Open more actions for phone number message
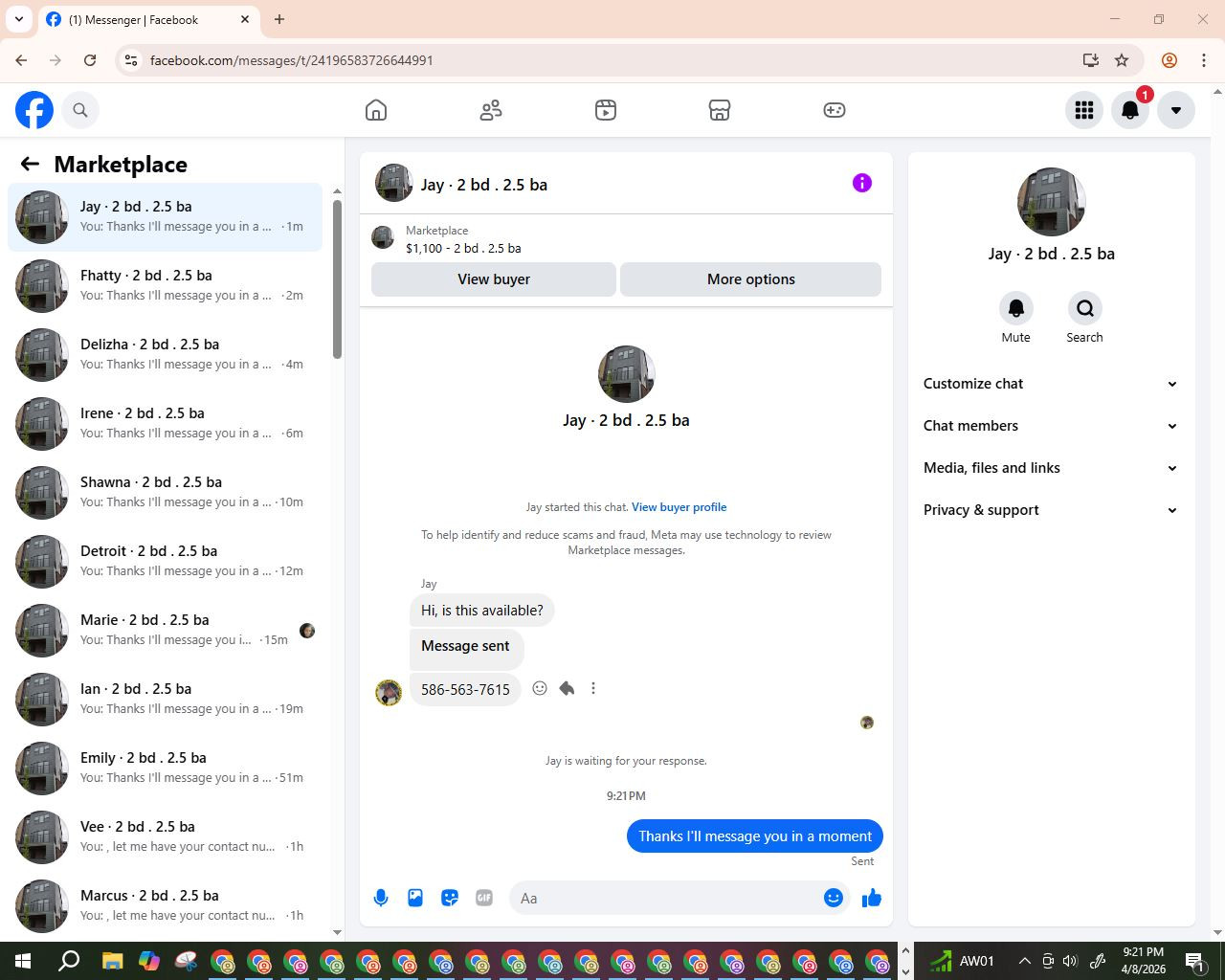Viewport: 1225px width, 980px height. [x=593, y=688]
